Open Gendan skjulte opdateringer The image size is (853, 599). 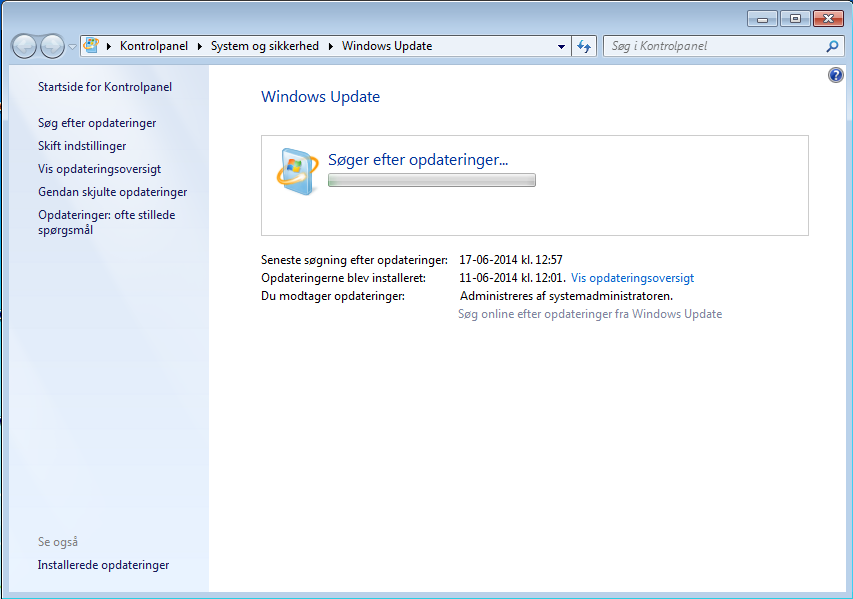(x=113, y=192)
